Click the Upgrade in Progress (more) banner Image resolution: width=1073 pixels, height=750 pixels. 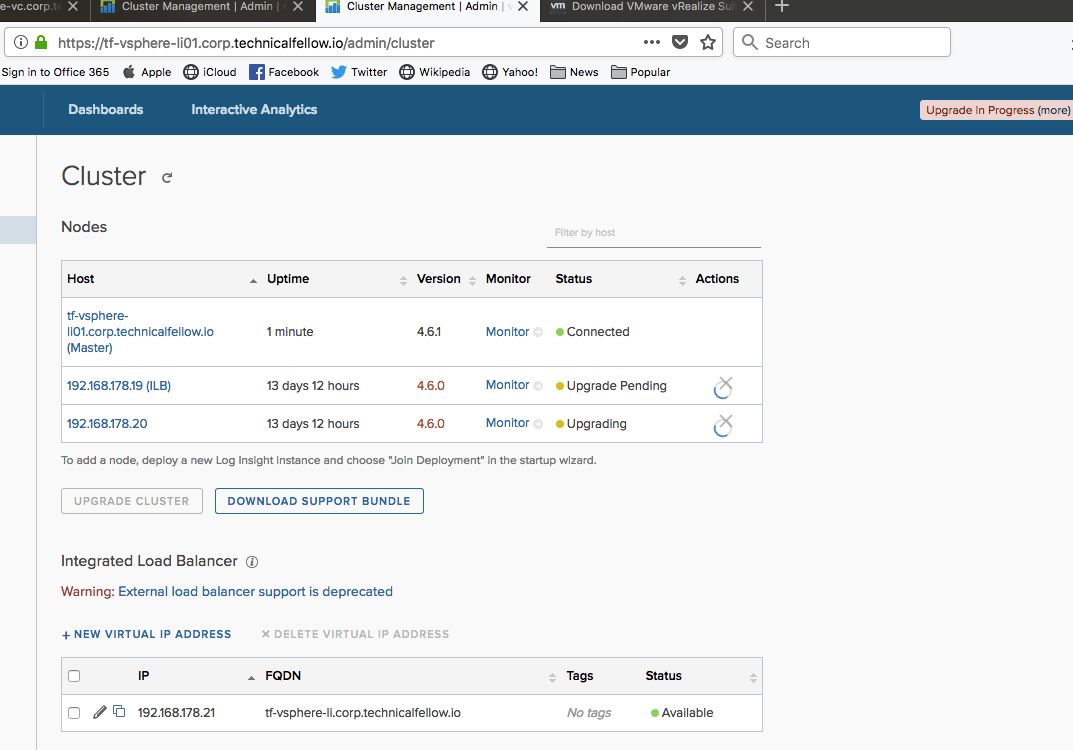996,110
